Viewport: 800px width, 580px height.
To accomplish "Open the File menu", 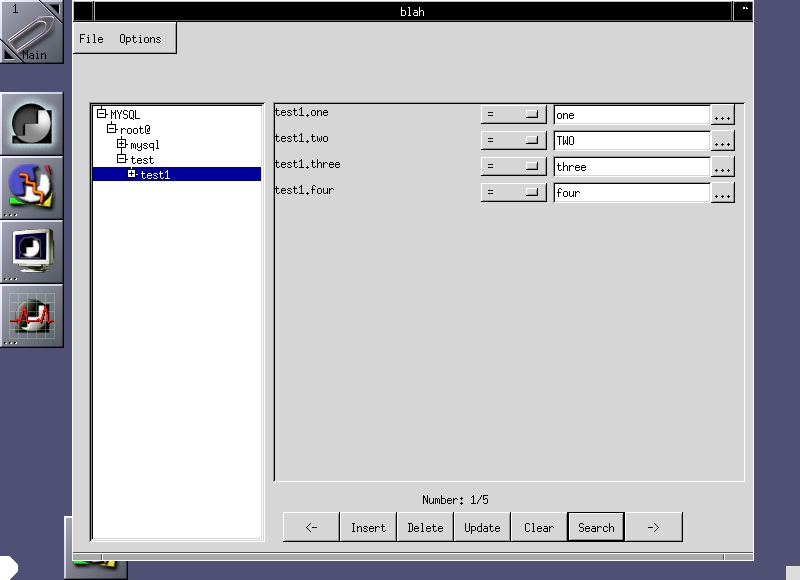I will (91, 39).
